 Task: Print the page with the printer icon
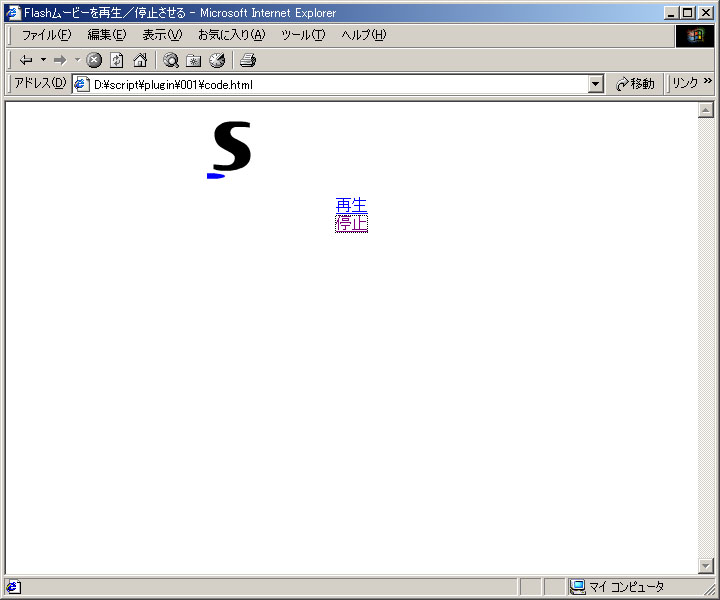pyautogui.click(x=248, y=60)
